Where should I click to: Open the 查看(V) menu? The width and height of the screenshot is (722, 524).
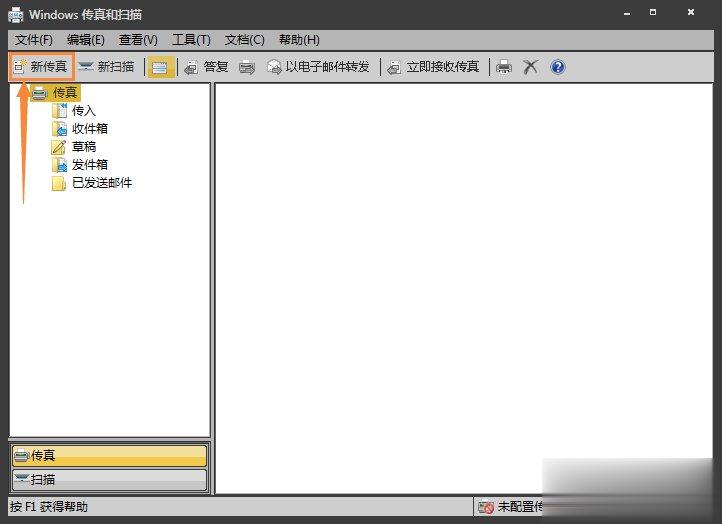pos(138,40)
